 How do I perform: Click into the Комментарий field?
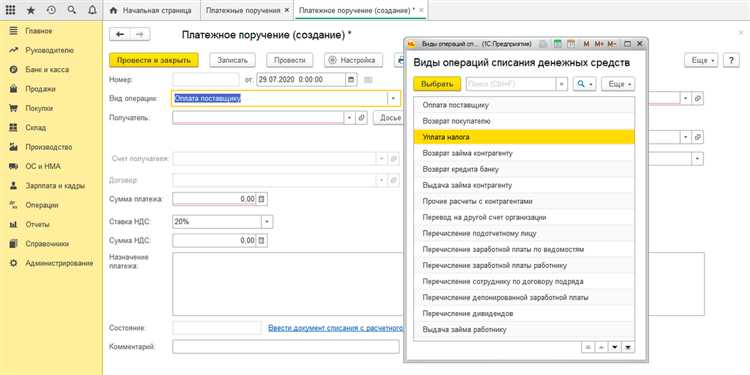[x=286, y=347]
